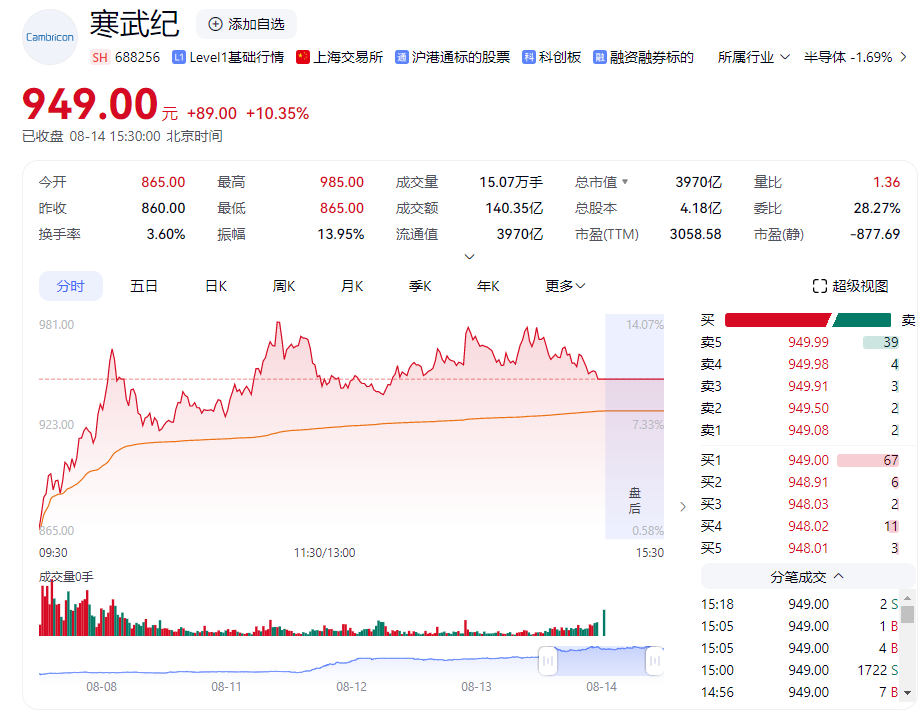924x715 pixels.
Task: Switch to the 年K chart tab
Action: (x=488, y=286)
